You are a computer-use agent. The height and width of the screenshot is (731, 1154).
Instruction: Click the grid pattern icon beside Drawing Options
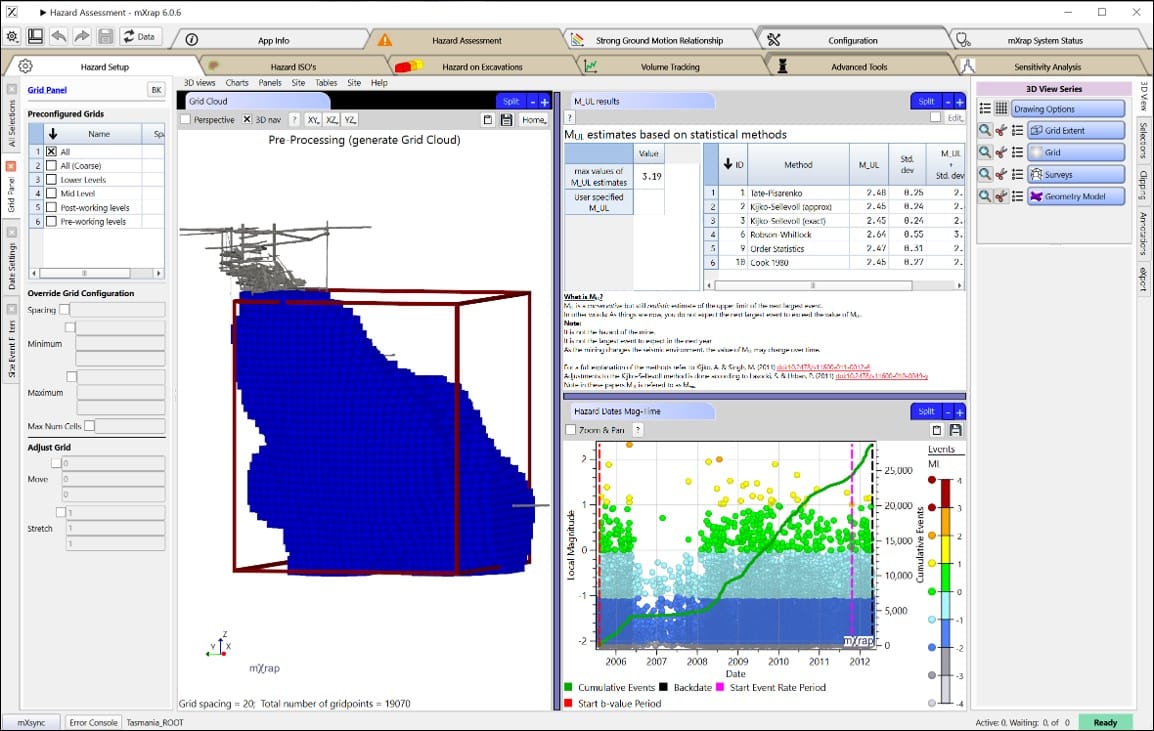coord(1001,109)
